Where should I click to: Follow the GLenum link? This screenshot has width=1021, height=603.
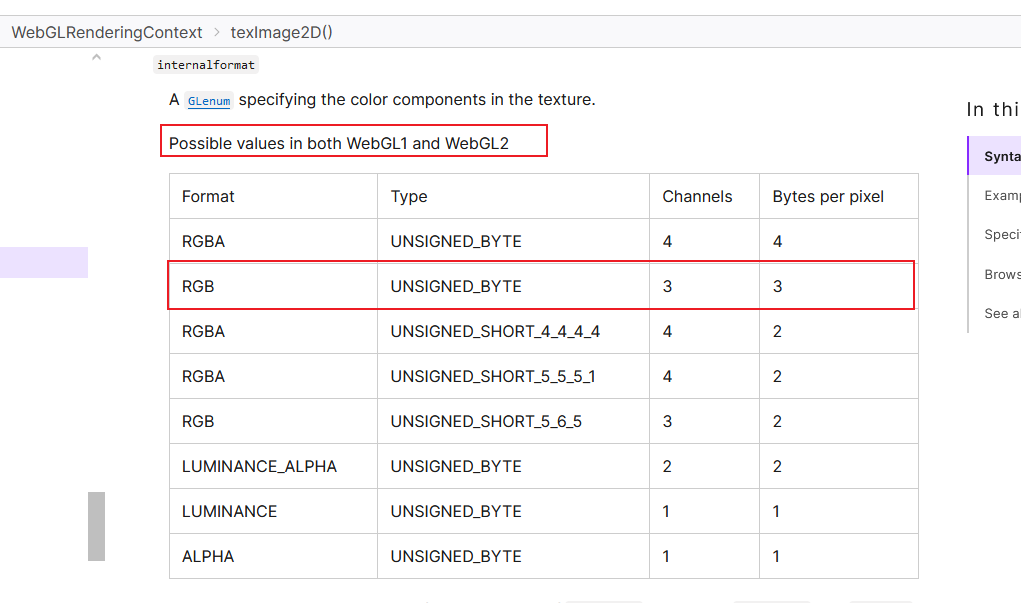click(x=209, y=101)
